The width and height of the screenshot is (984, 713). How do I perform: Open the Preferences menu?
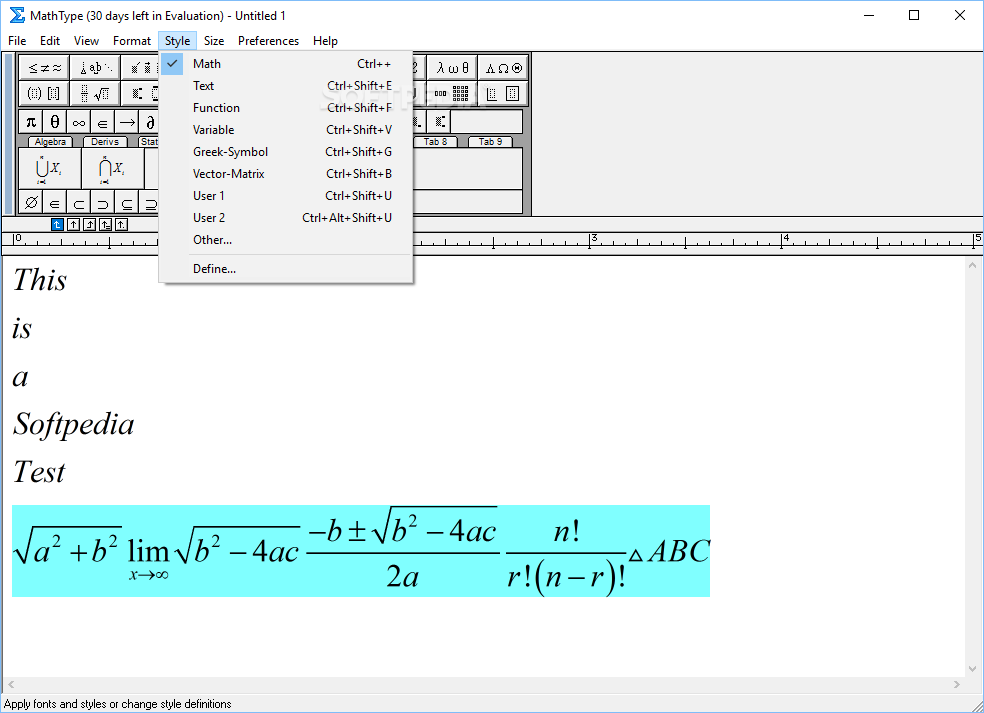[269, 41]
